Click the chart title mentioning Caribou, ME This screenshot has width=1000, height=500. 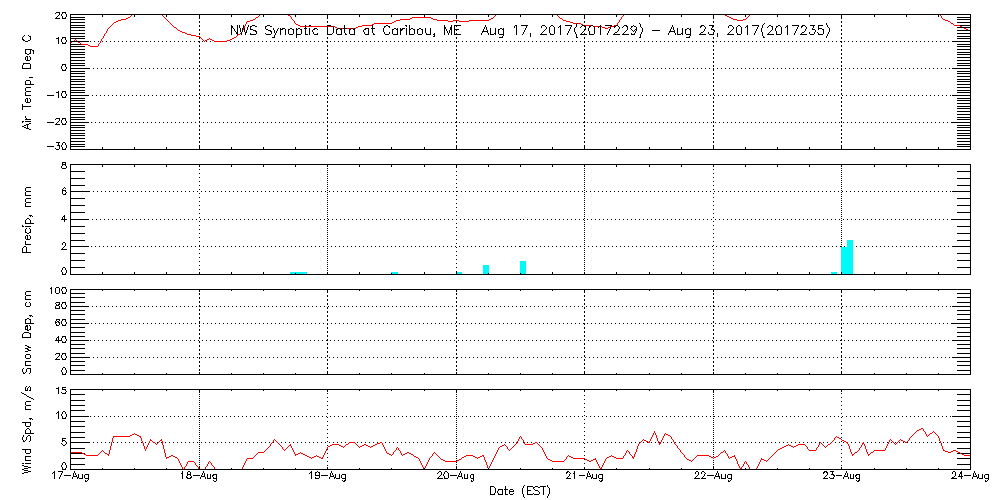[530, 30]
